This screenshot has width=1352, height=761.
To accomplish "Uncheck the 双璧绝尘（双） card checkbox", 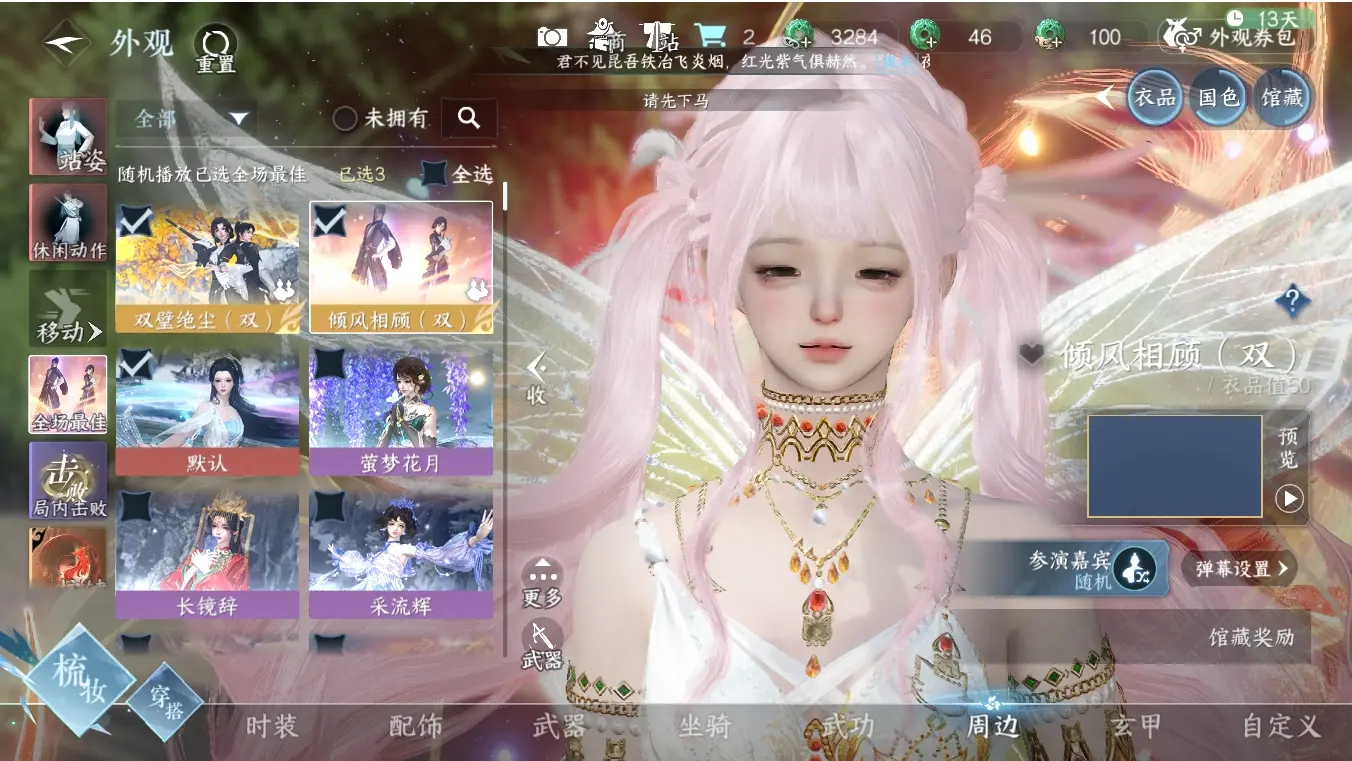I will tap(135, 221).
